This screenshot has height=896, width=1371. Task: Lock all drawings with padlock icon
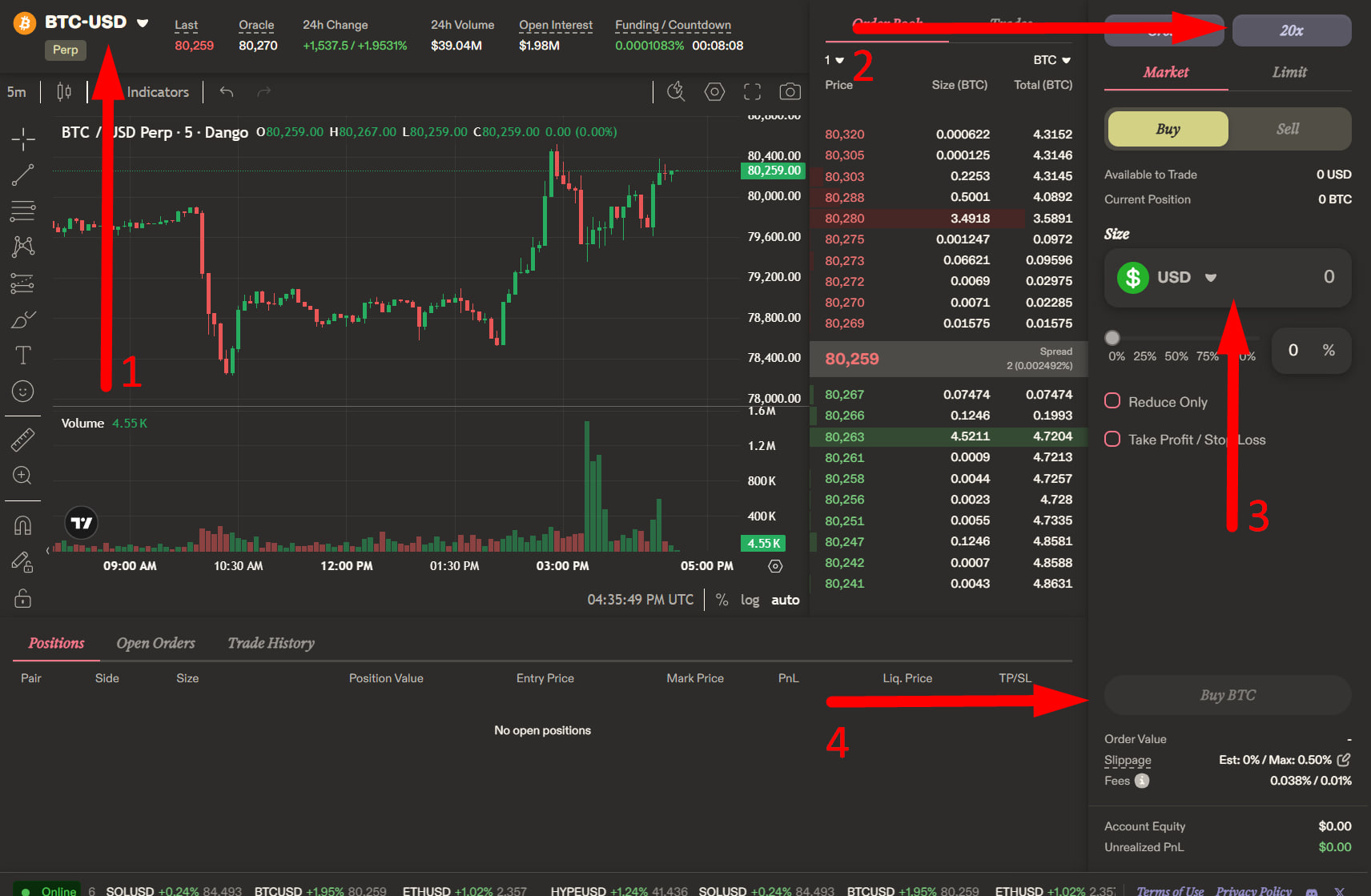23,598
